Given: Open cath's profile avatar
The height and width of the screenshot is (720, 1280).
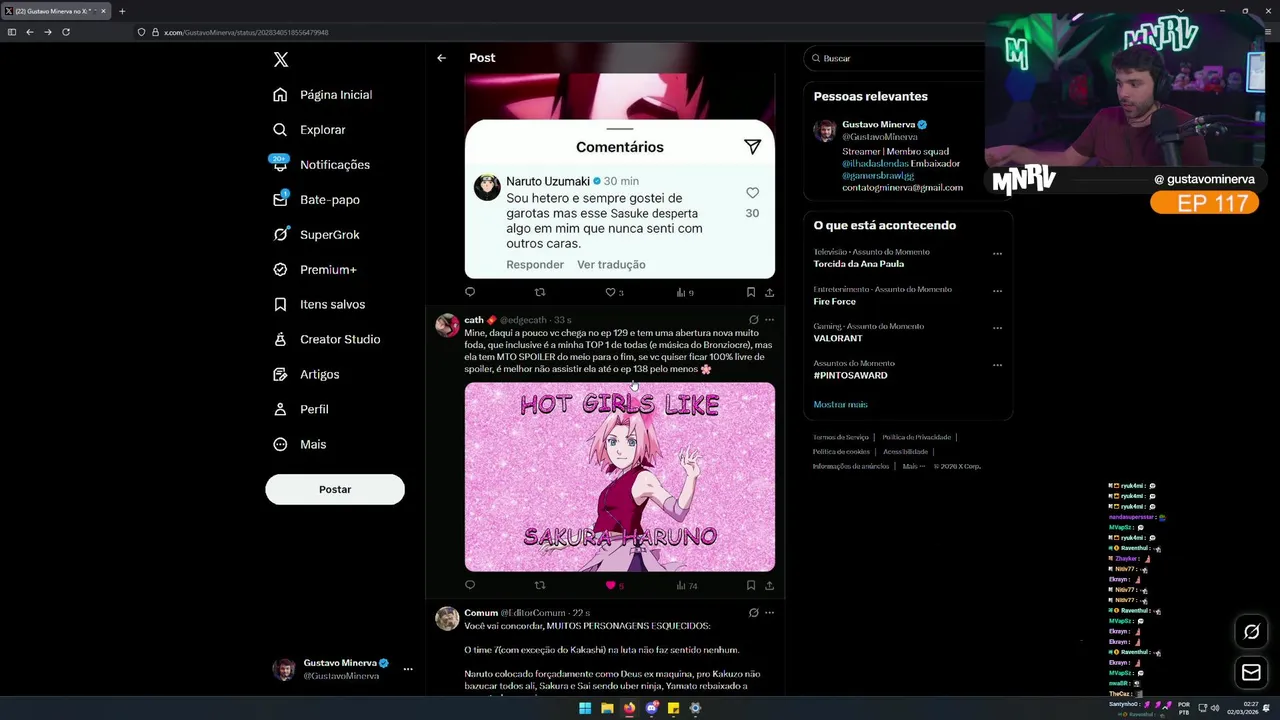Looking at the screenshot, I should (447, 325).
